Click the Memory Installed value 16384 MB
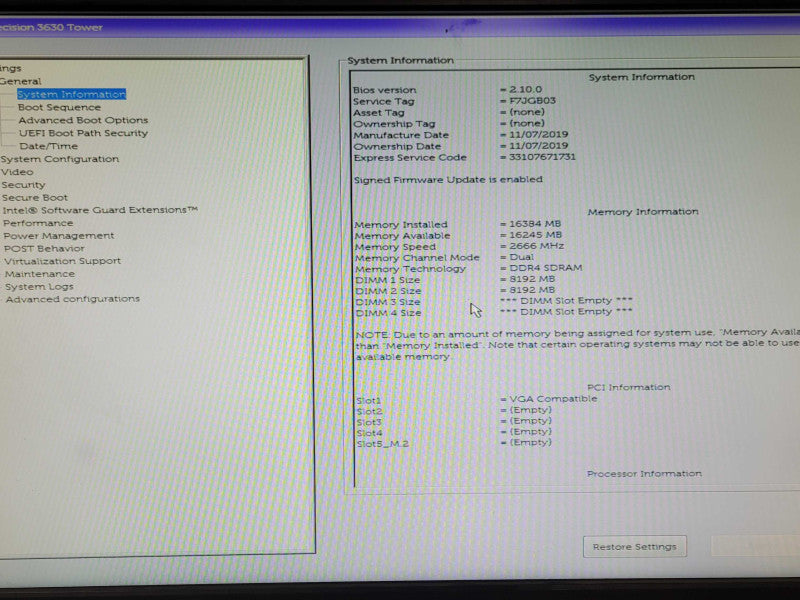This screenshot has width=800, height=600. click(535, 223)
